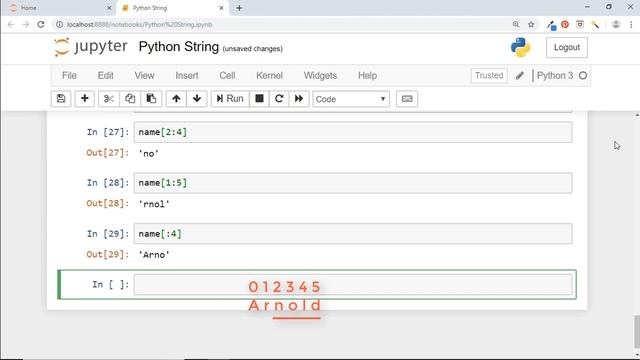The width and height of the screenshot is (640, 360).
Task: Interrupt the kernel with stop icon
Action: [x=259, y=99]
